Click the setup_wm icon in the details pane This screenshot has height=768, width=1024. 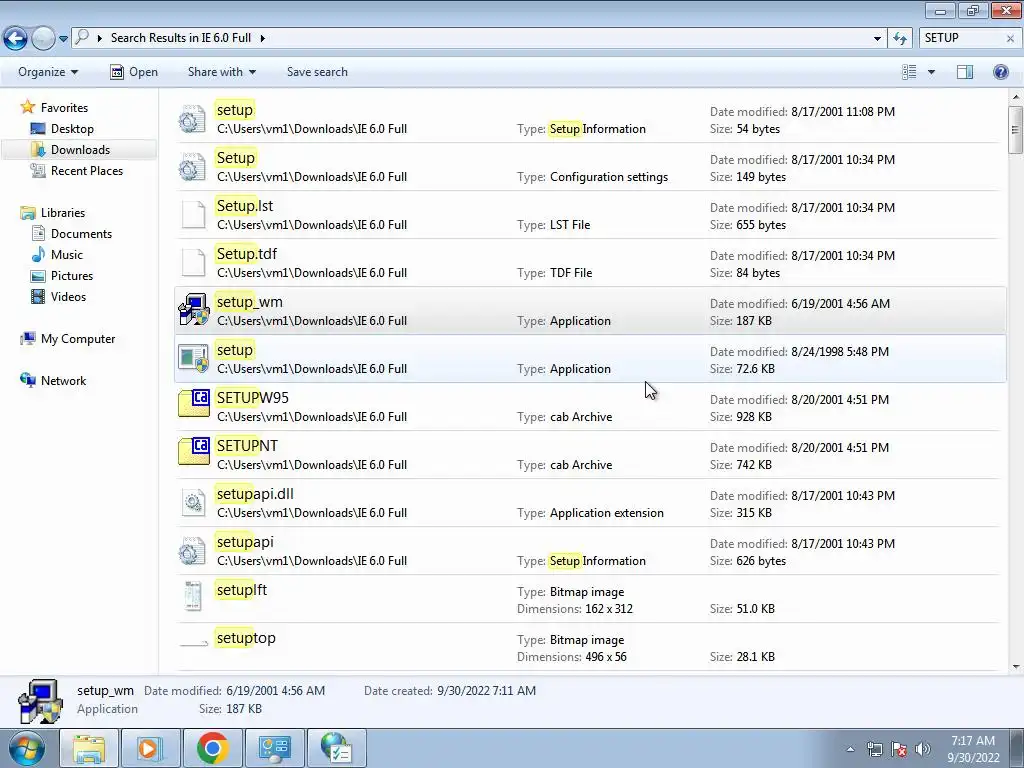pos(40,701)
